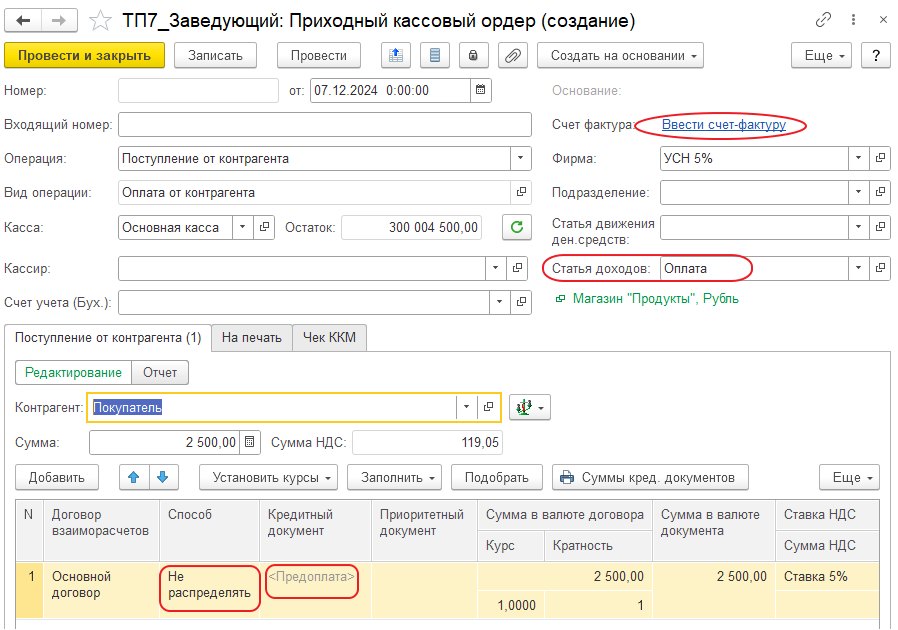
Task: Move row down with the blue arrow
Action: pos(163,477)
